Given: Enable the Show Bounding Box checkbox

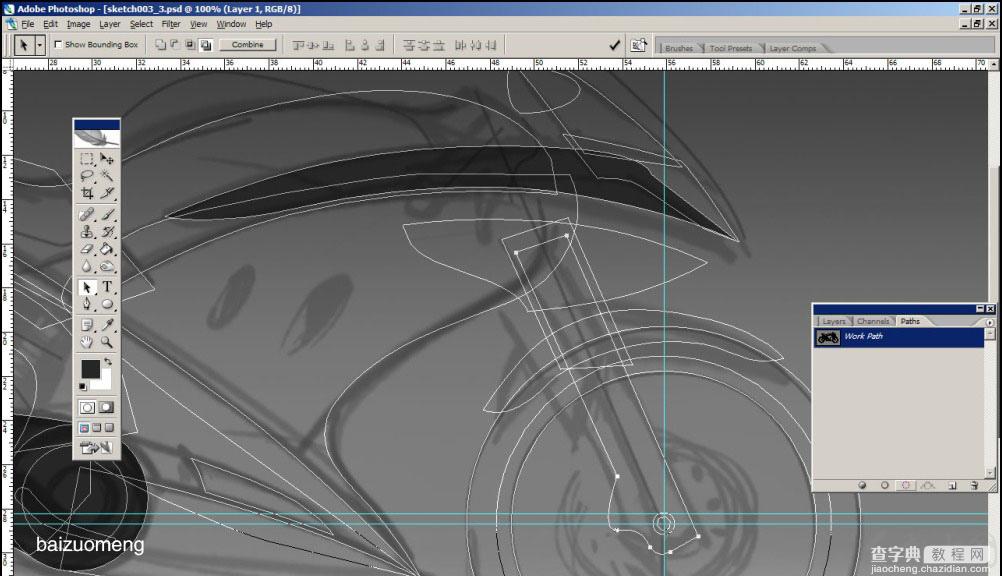Looking at the screenshot, I should pyautogui.click(x=58, y=45).
